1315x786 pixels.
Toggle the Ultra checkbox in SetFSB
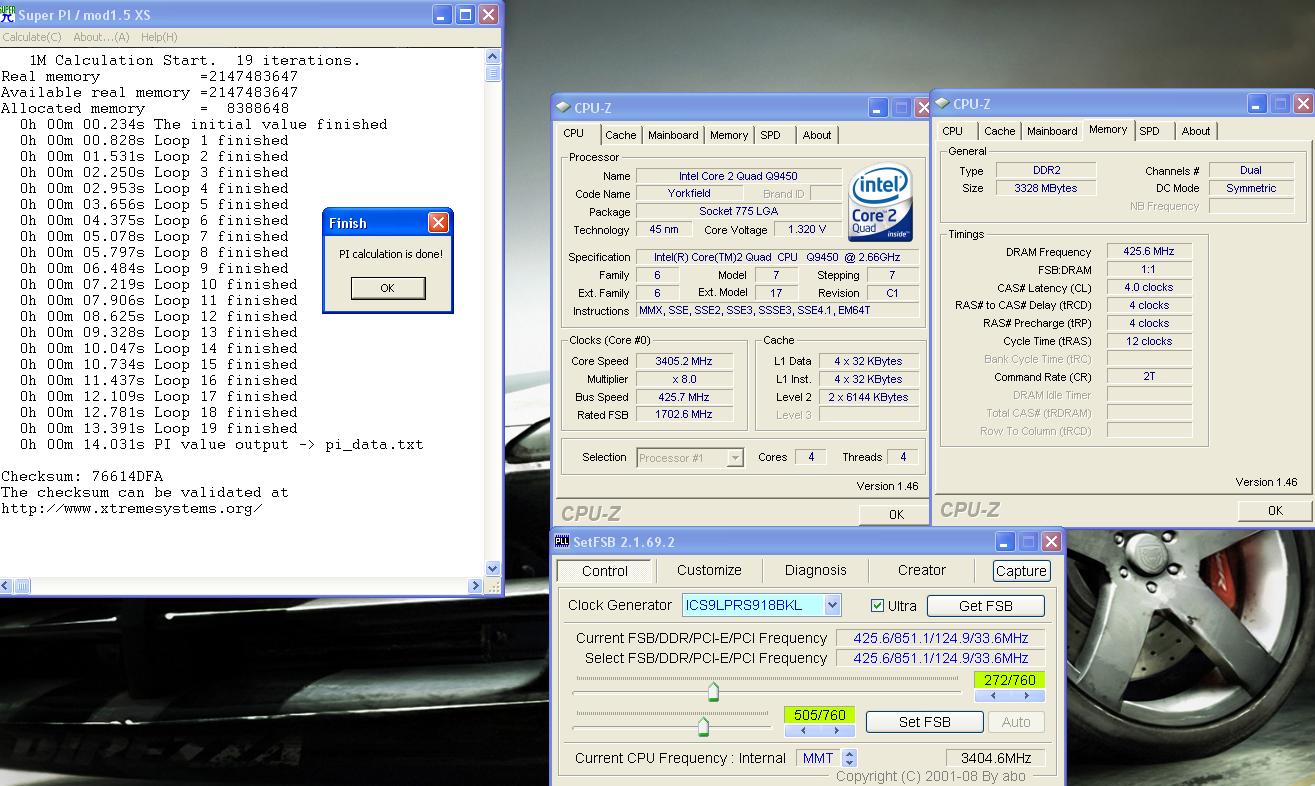pos(877,606)
